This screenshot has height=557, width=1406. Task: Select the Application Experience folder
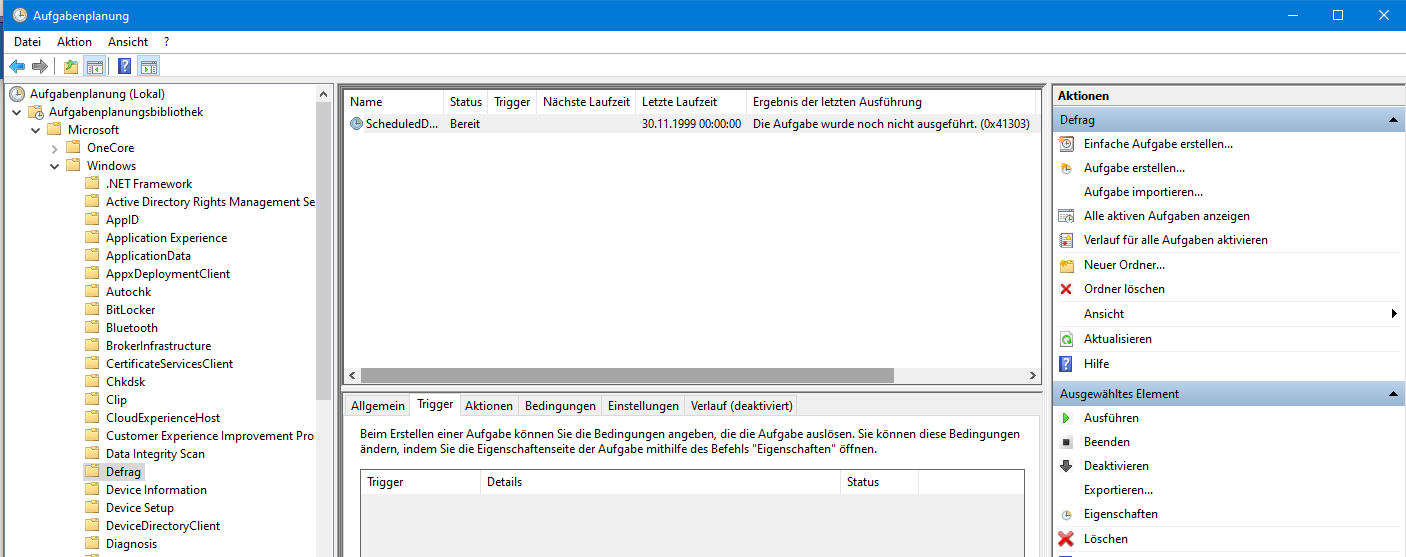(x=167, y=238)
